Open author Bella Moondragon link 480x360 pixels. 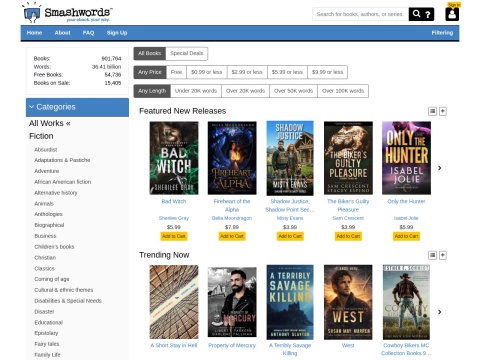(232, 218)
